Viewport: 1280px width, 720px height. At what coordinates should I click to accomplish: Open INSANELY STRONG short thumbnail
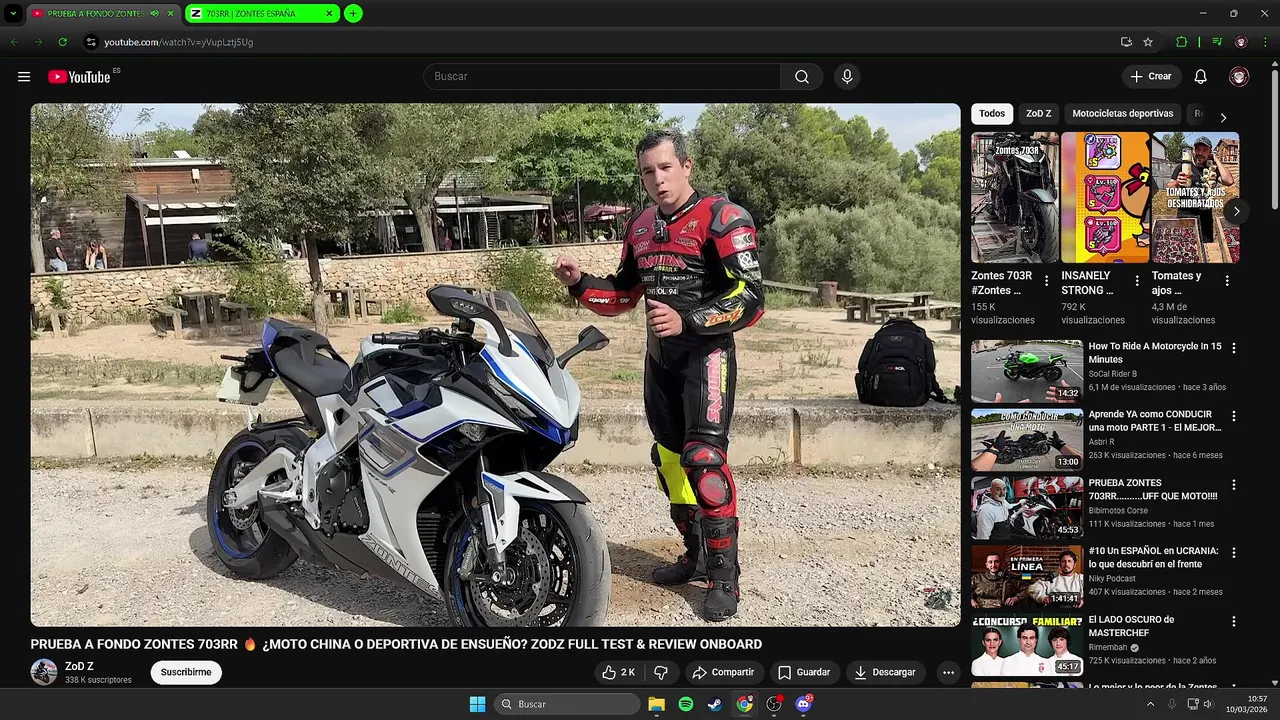coord(1105,197)
